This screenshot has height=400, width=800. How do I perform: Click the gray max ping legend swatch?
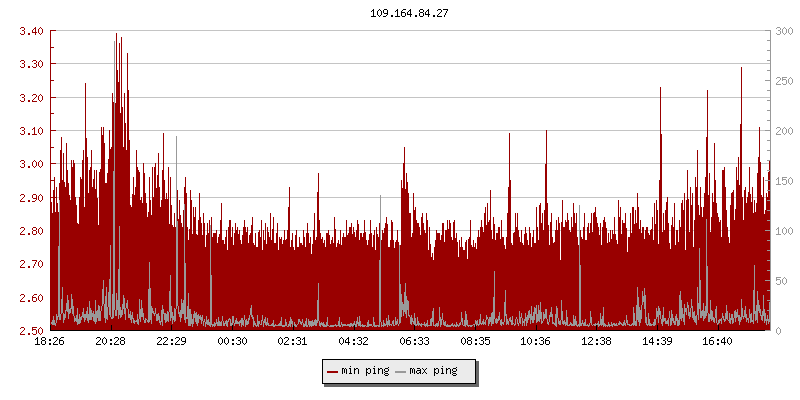401,372
